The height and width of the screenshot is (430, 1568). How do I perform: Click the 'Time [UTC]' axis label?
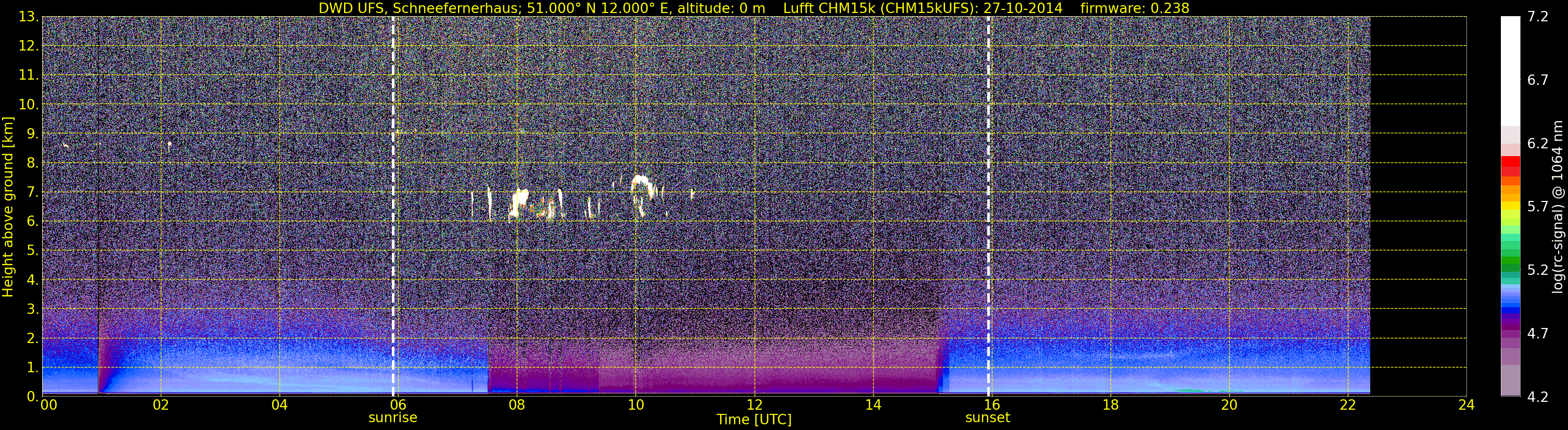[x=754, y=419]
